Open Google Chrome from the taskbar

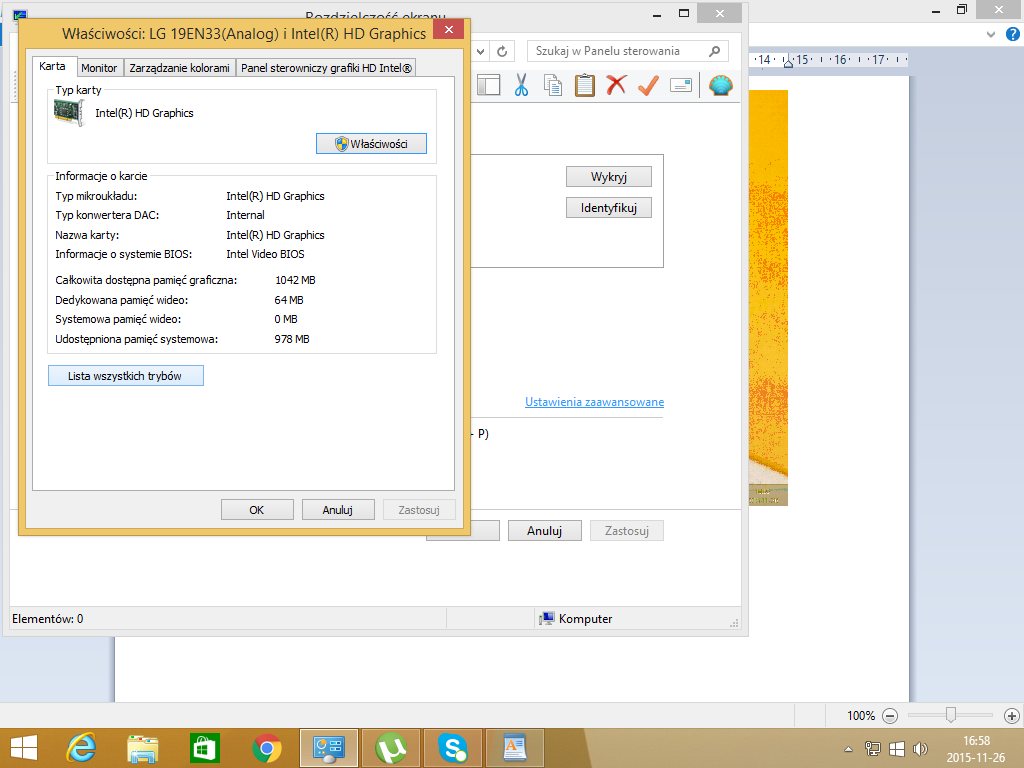point(266,748)
